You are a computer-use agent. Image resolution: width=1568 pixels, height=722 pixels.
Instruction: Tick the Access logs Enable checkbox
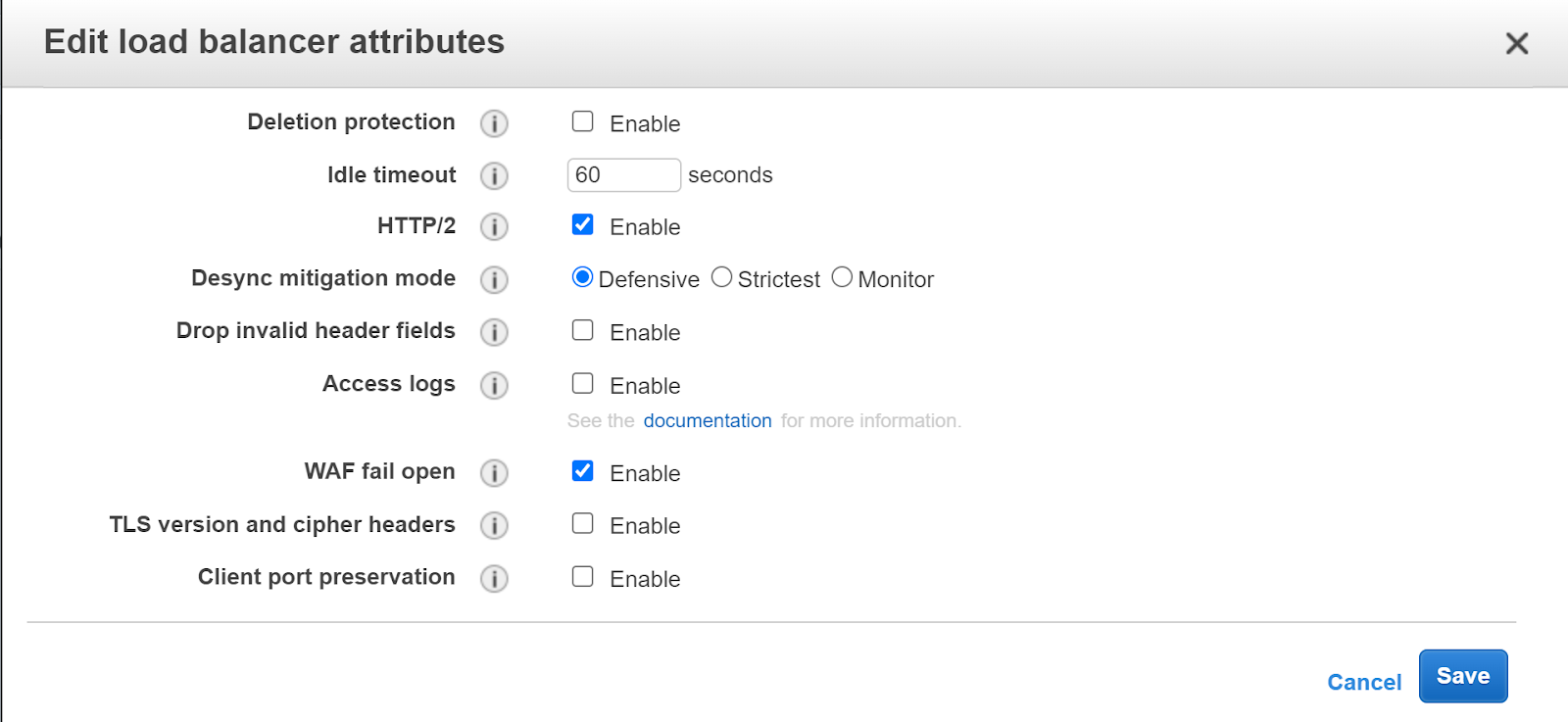pyautogui.click(x=583, y=383)
